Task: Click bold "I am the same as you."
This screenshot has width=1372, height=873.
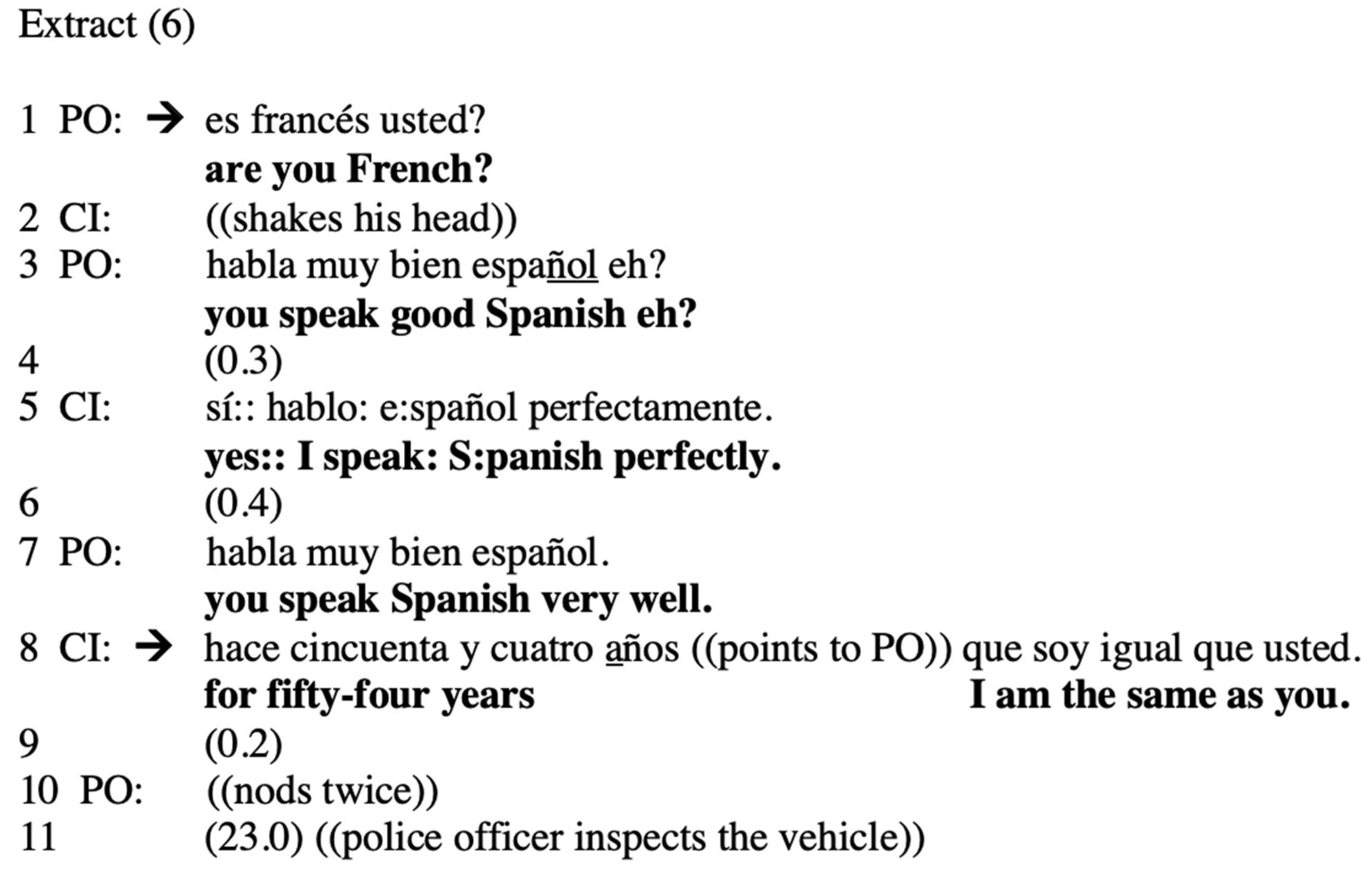Action: [x=1159, y=696]
